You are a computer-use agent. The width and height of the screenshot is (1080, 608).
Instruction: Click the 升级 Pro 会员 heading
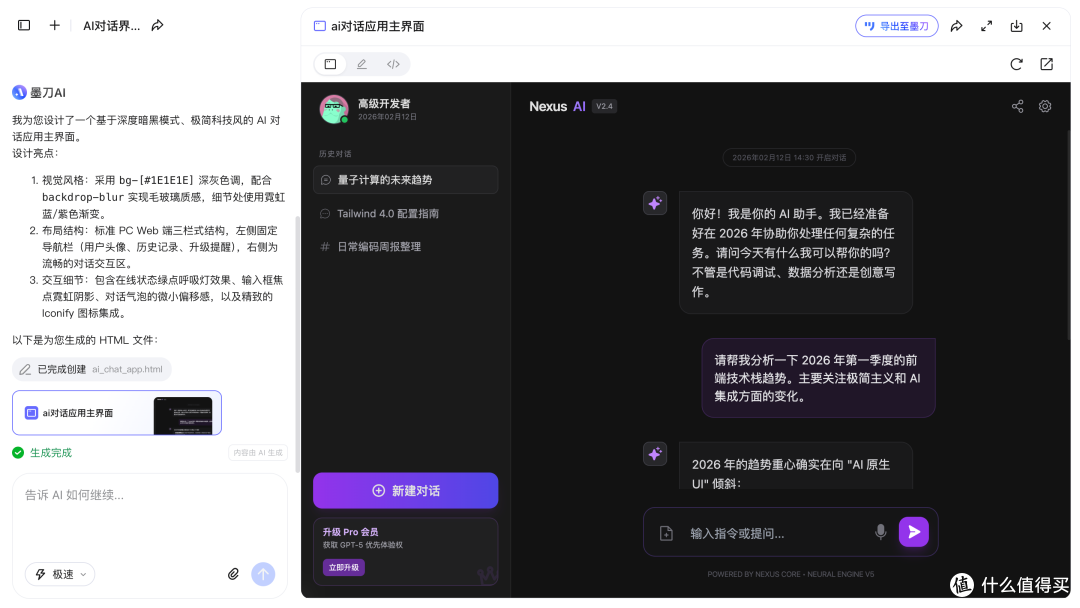click(351, 532)
